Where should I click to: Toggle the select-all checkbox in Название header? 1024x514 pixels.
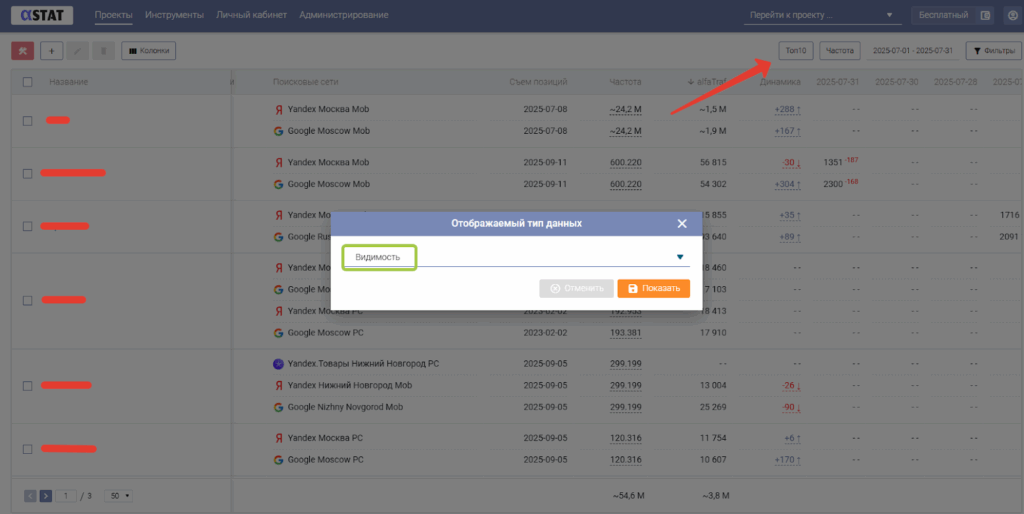pyautogui.click(x=28, y=82)
